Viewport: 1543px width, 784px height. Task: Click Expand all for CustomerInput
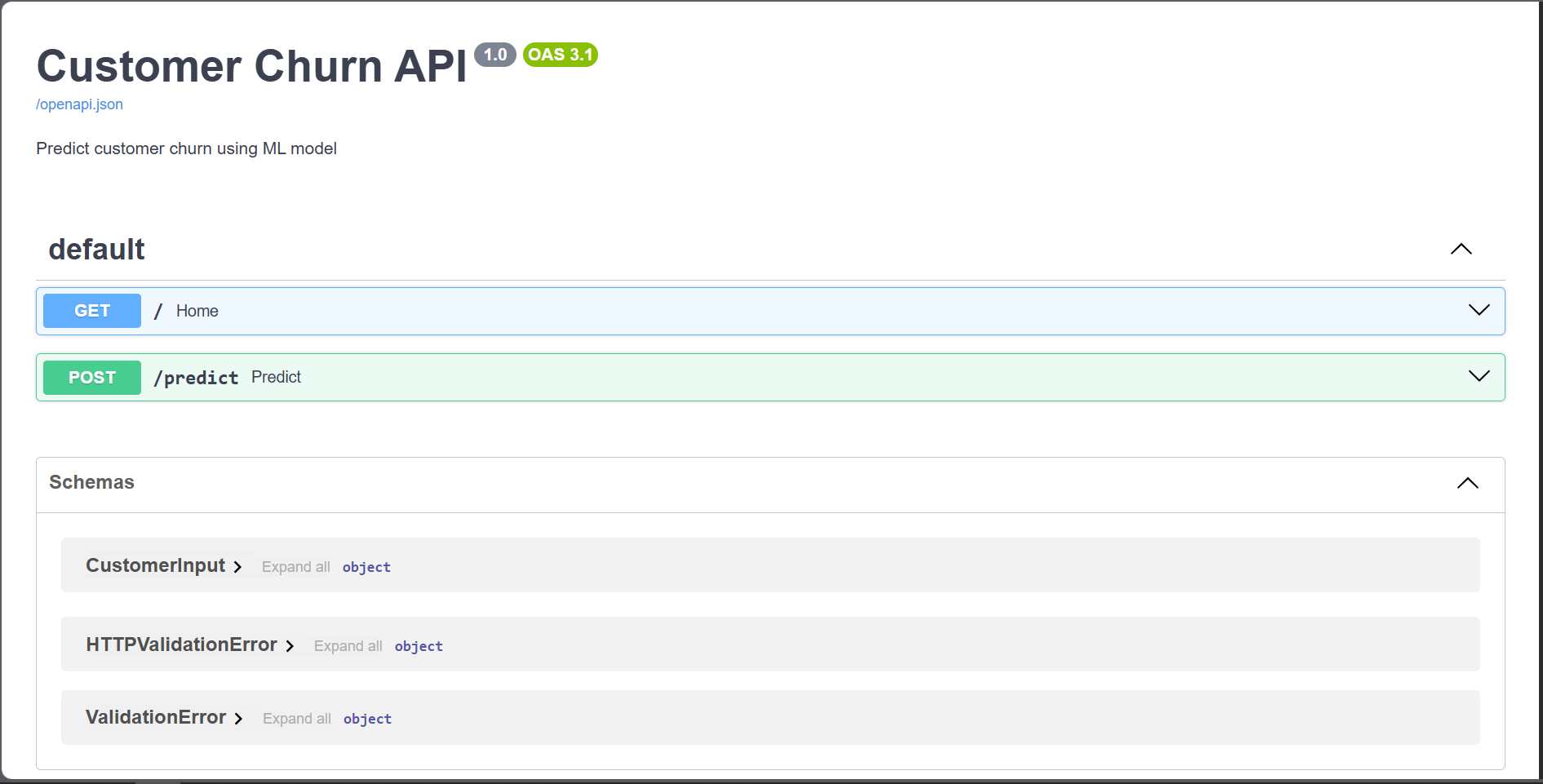295,567
